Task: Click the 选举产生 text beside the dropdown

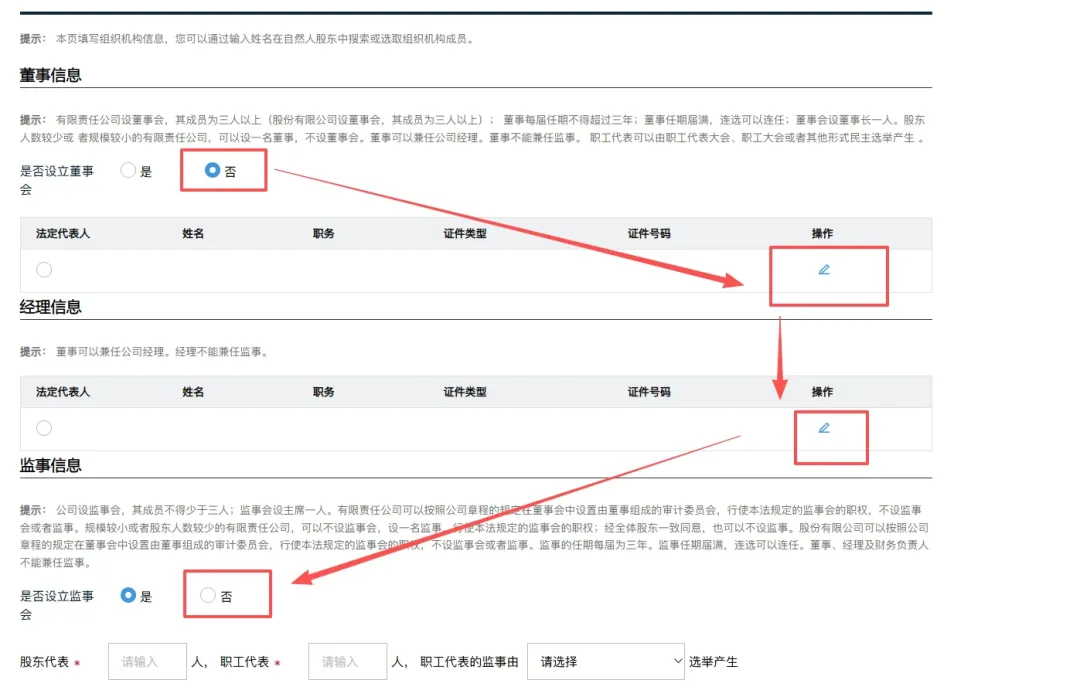Action: [x=711, y=661]
